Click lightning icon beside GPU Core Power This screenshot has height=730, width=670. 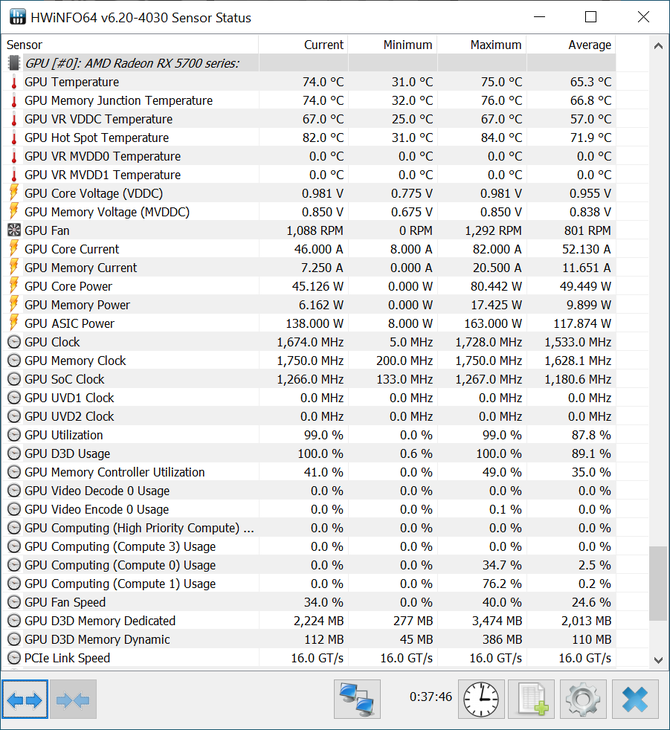point(14,286)
